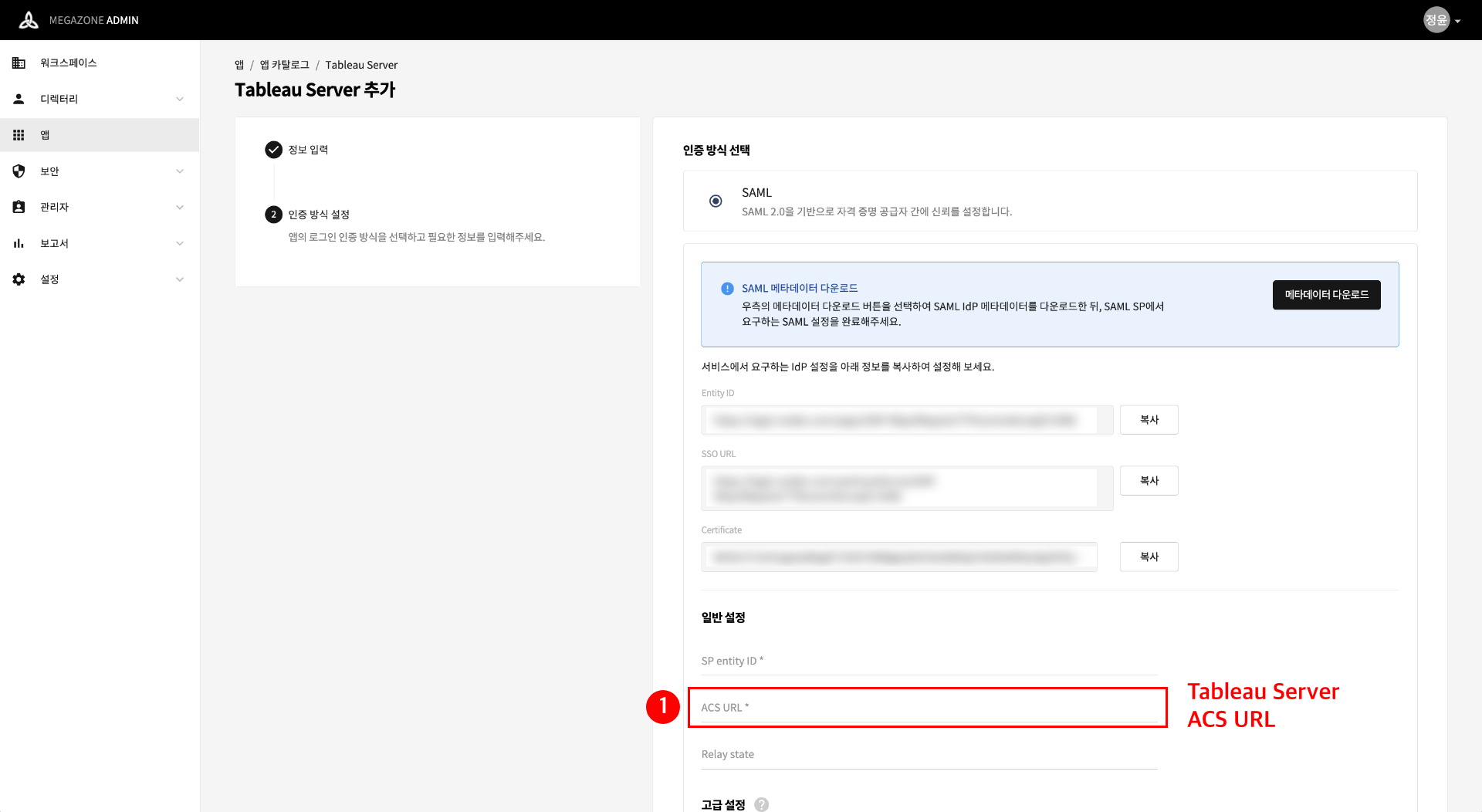Focus the Relay state field
The width and height of the screenshot is (1482, 812).
[x=929, y=754]
